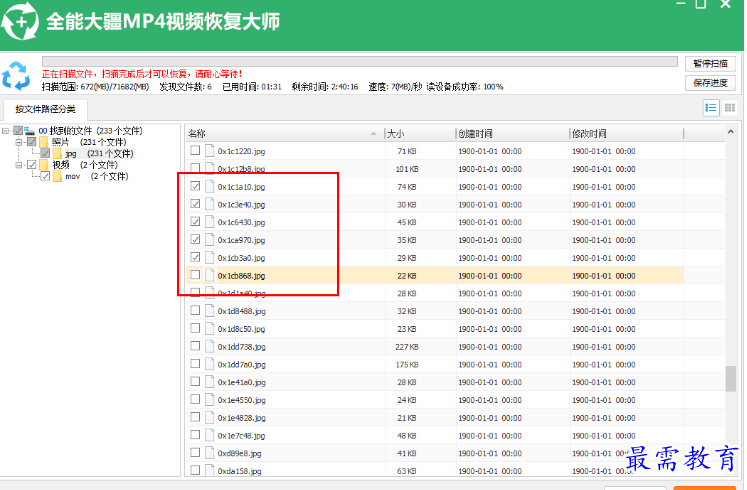The height and width of the screenshot is (490, 747).
Task: Check the box for 0x1cb868.jpg
Action: [x=195, y=275]
